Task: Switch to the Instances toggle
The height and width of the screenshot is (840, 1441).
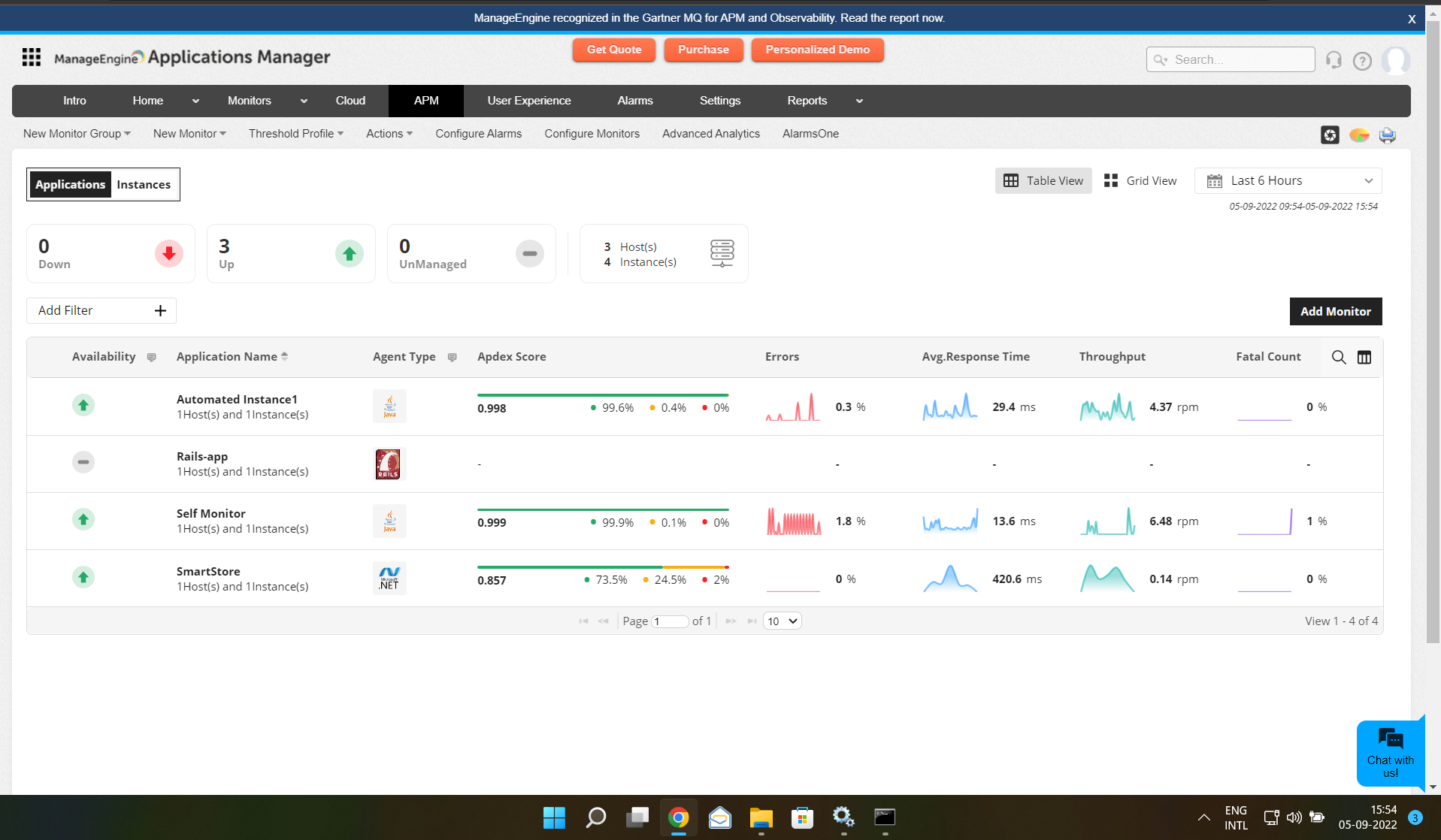Action: pos(144,185)
